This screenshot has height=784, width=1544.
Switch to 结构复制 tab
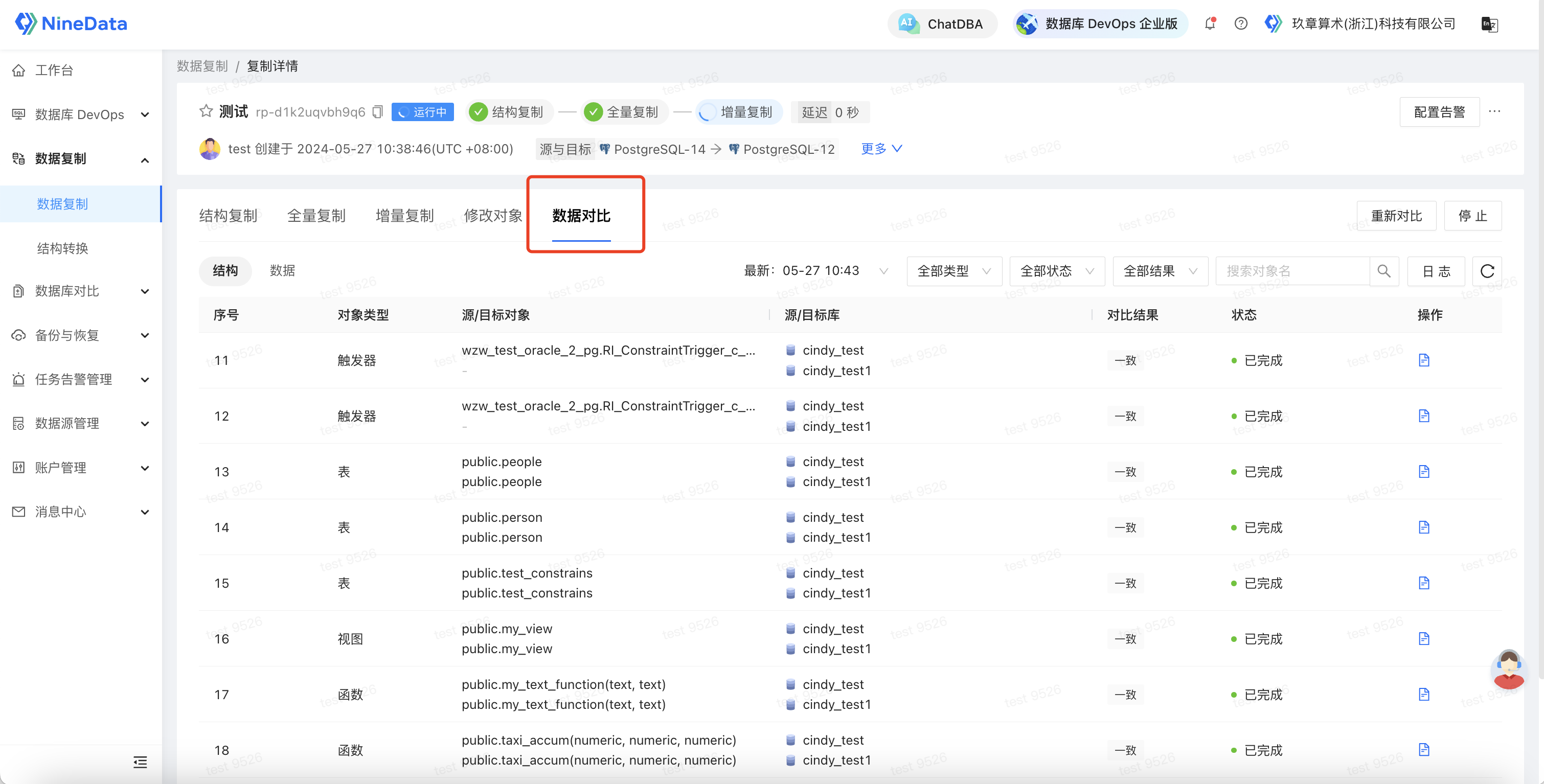tap(228, 216)
